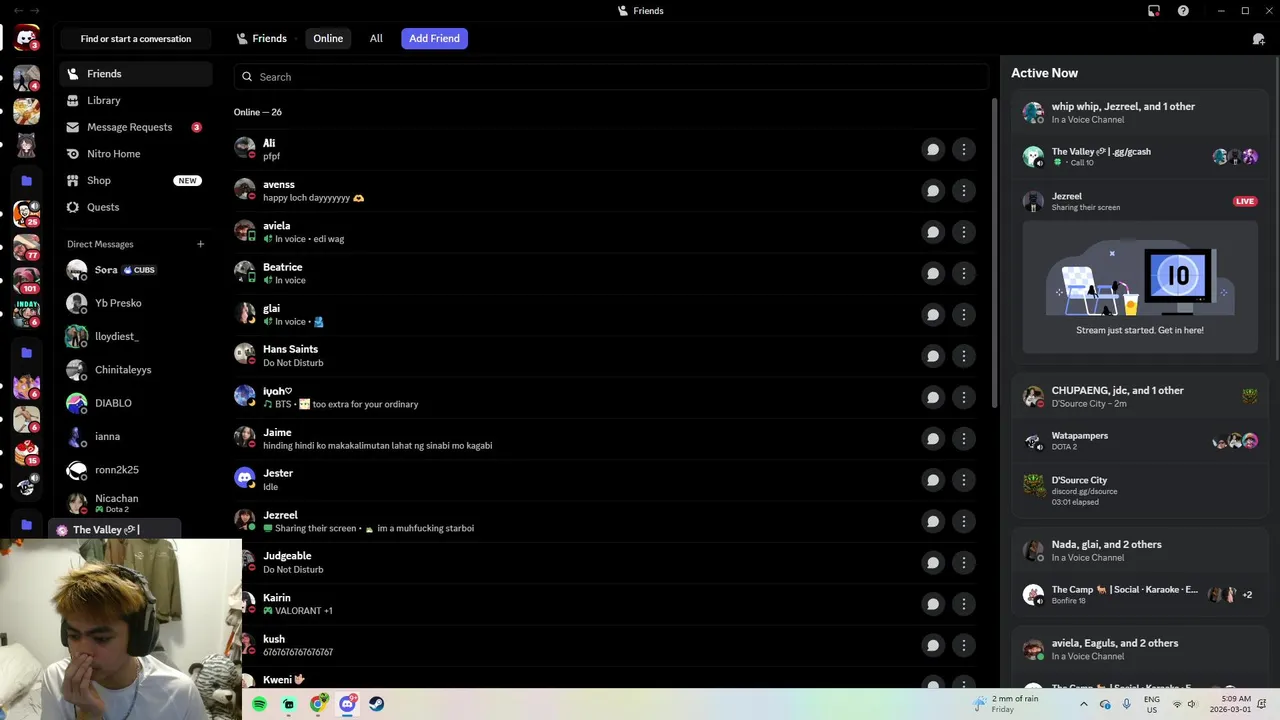Click the friends Search field

(x=611, y=77)
